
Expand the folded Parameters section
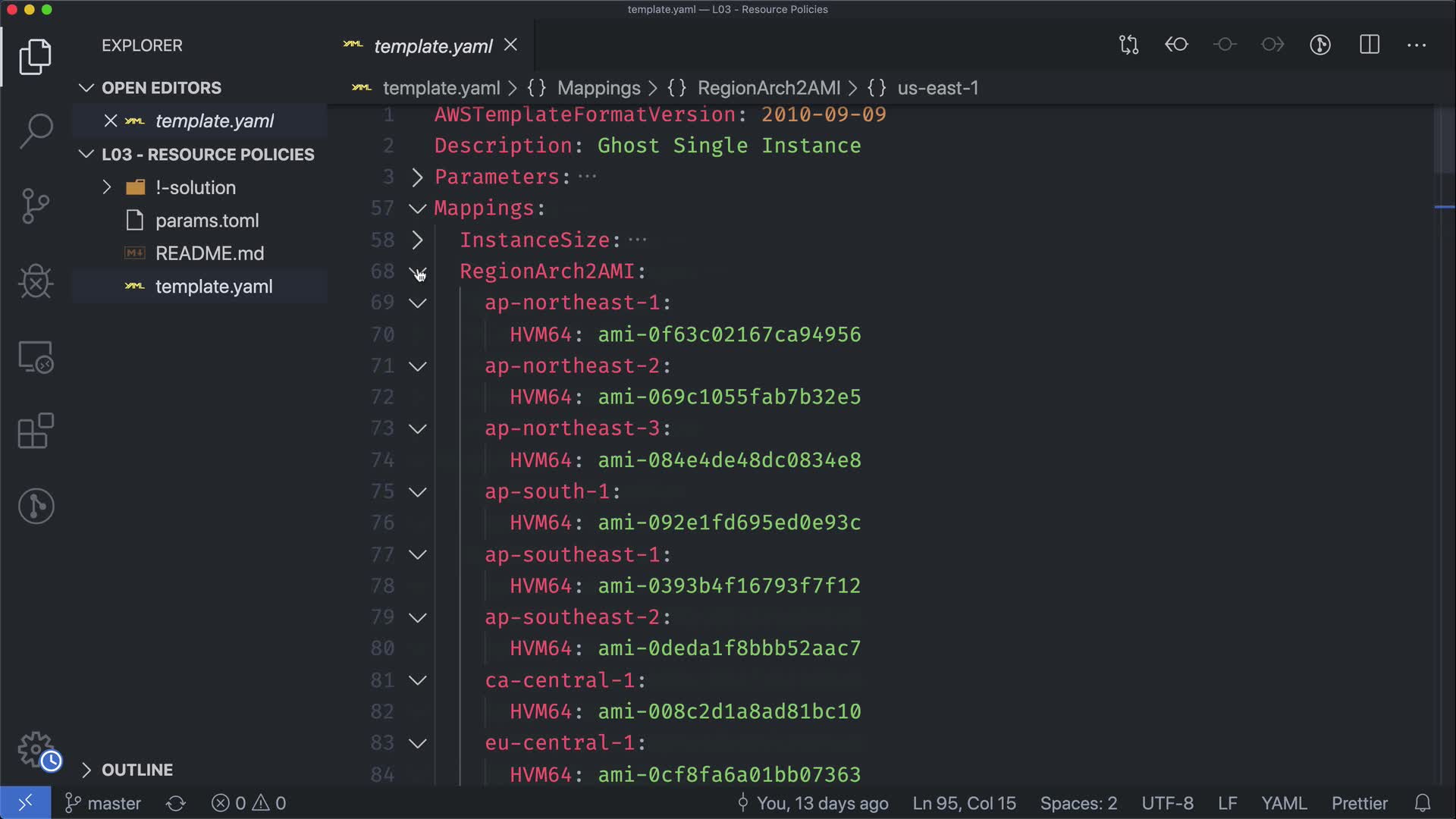[x=417, y=177]
